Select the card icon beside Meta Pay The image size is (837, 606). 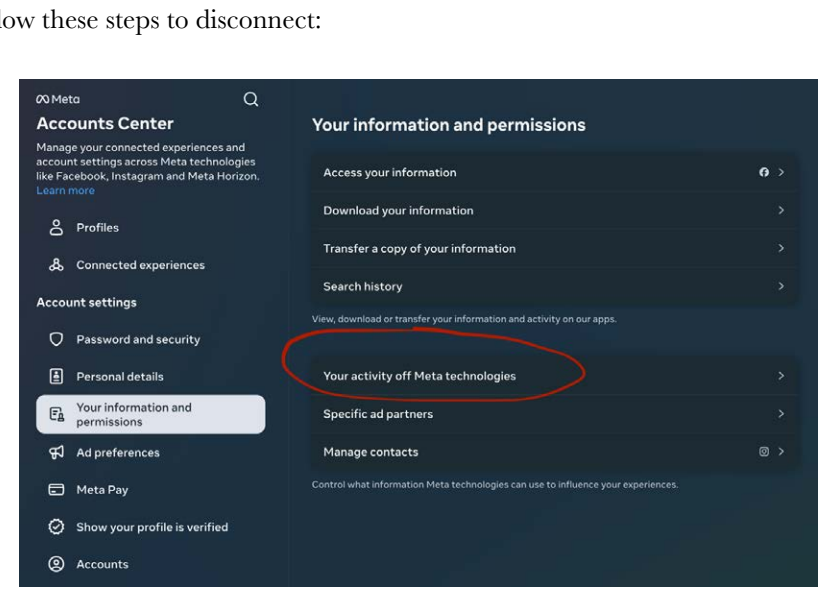(56, 490)
